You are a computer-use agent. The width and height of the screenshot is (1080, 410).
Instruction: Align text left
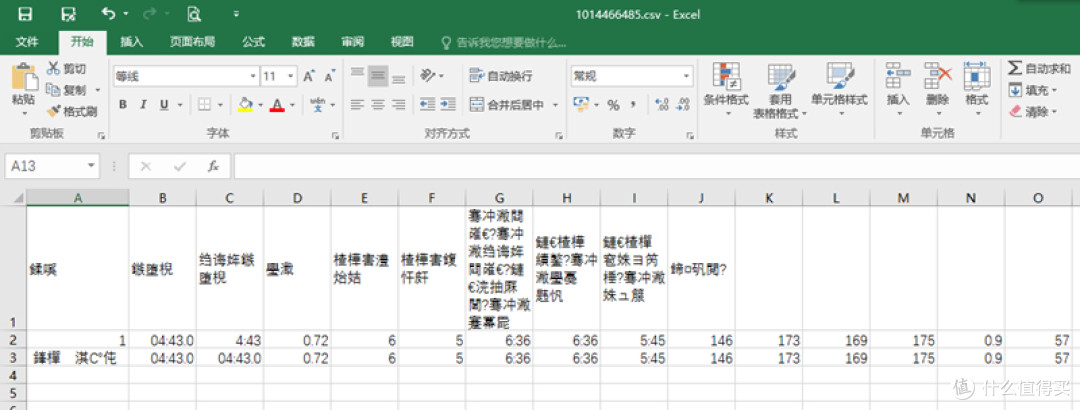tap(357, 105)
